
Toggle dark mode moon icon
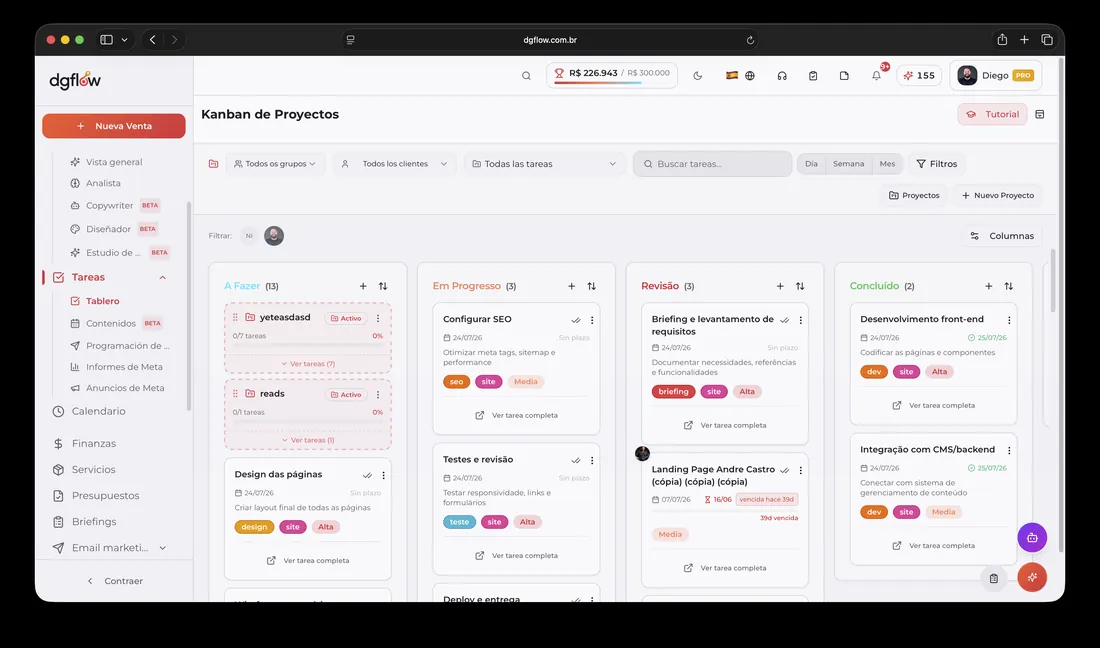click(697, 76)
